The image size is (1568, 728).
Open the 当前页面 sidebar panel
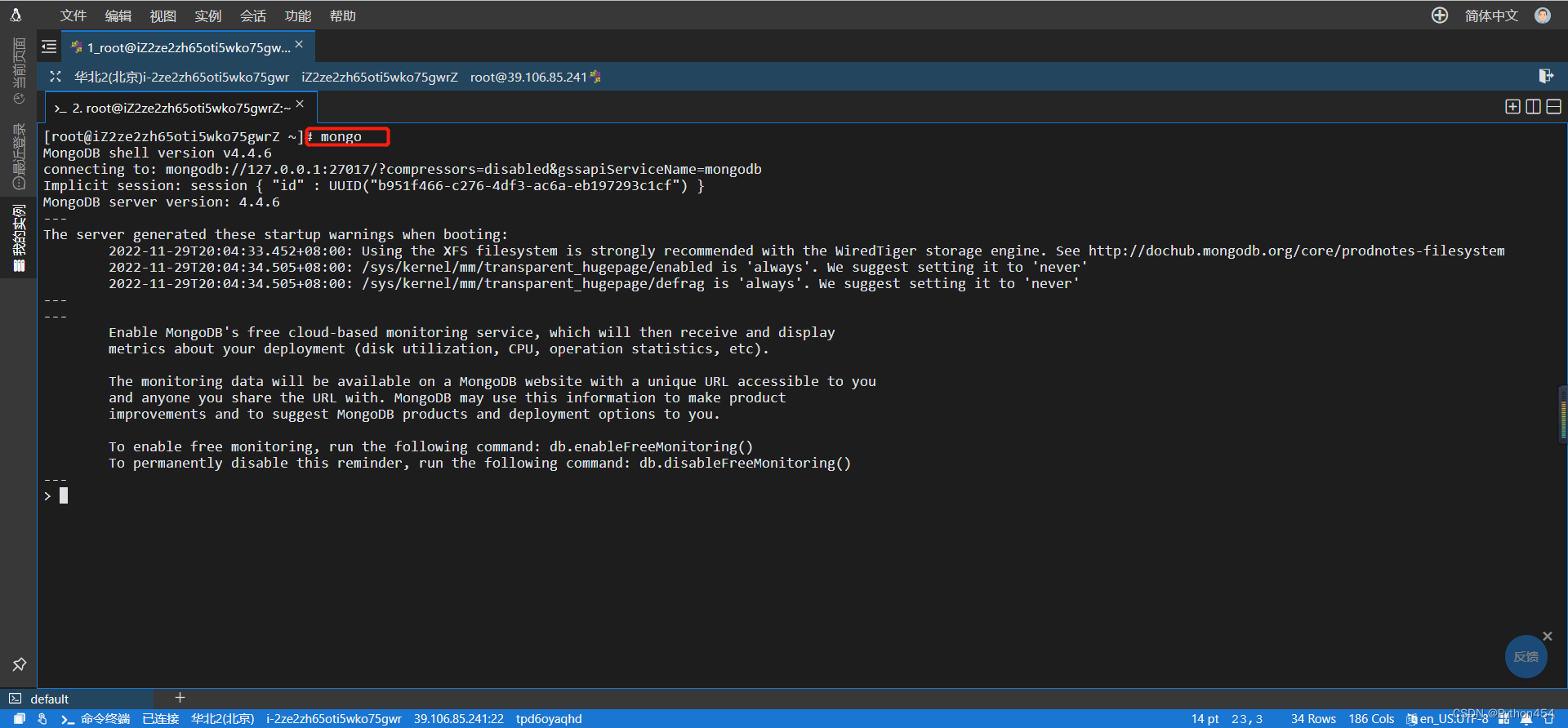[19, 71]
